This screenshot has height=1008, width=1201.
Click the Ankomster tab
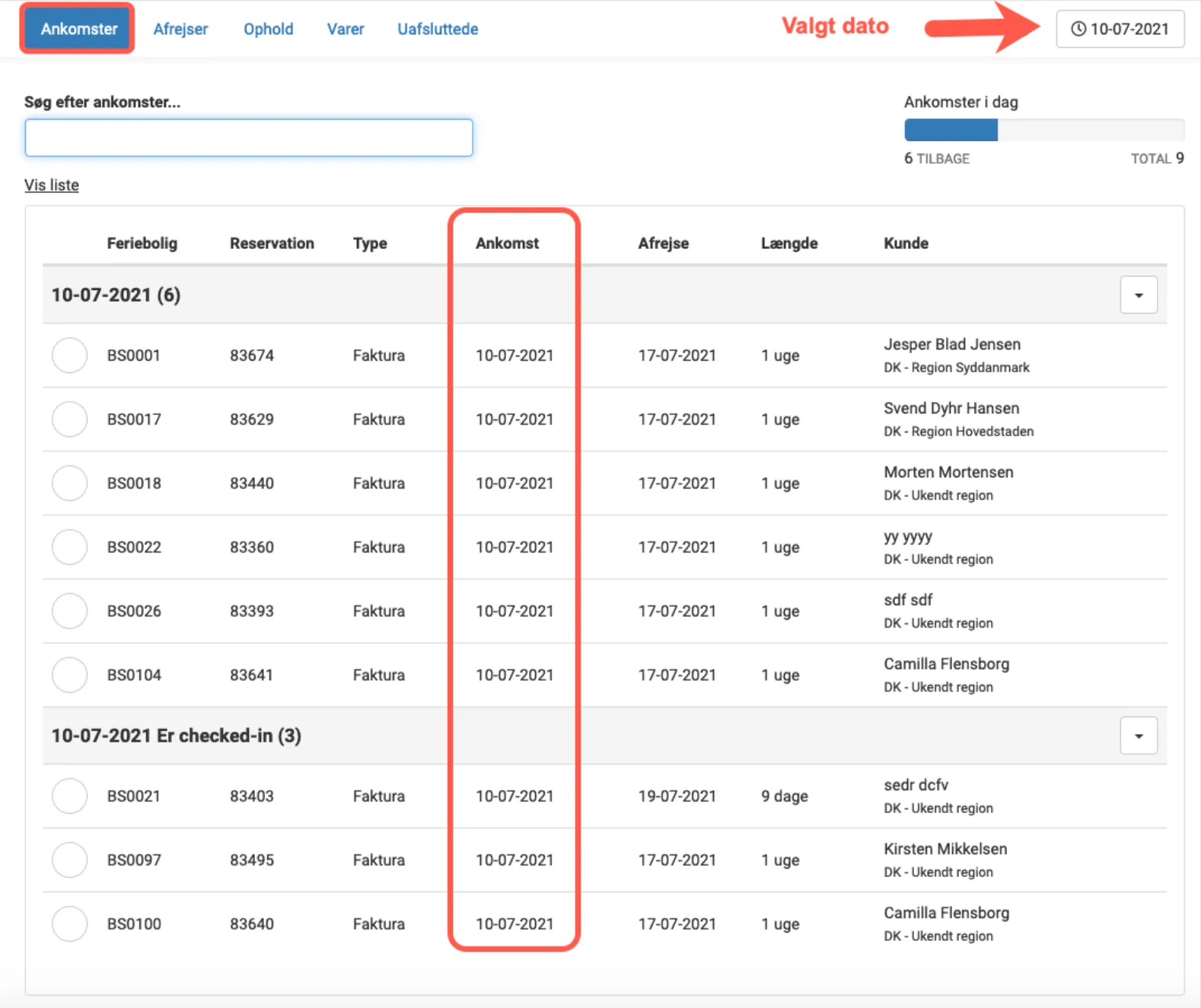tap(78, 29)
